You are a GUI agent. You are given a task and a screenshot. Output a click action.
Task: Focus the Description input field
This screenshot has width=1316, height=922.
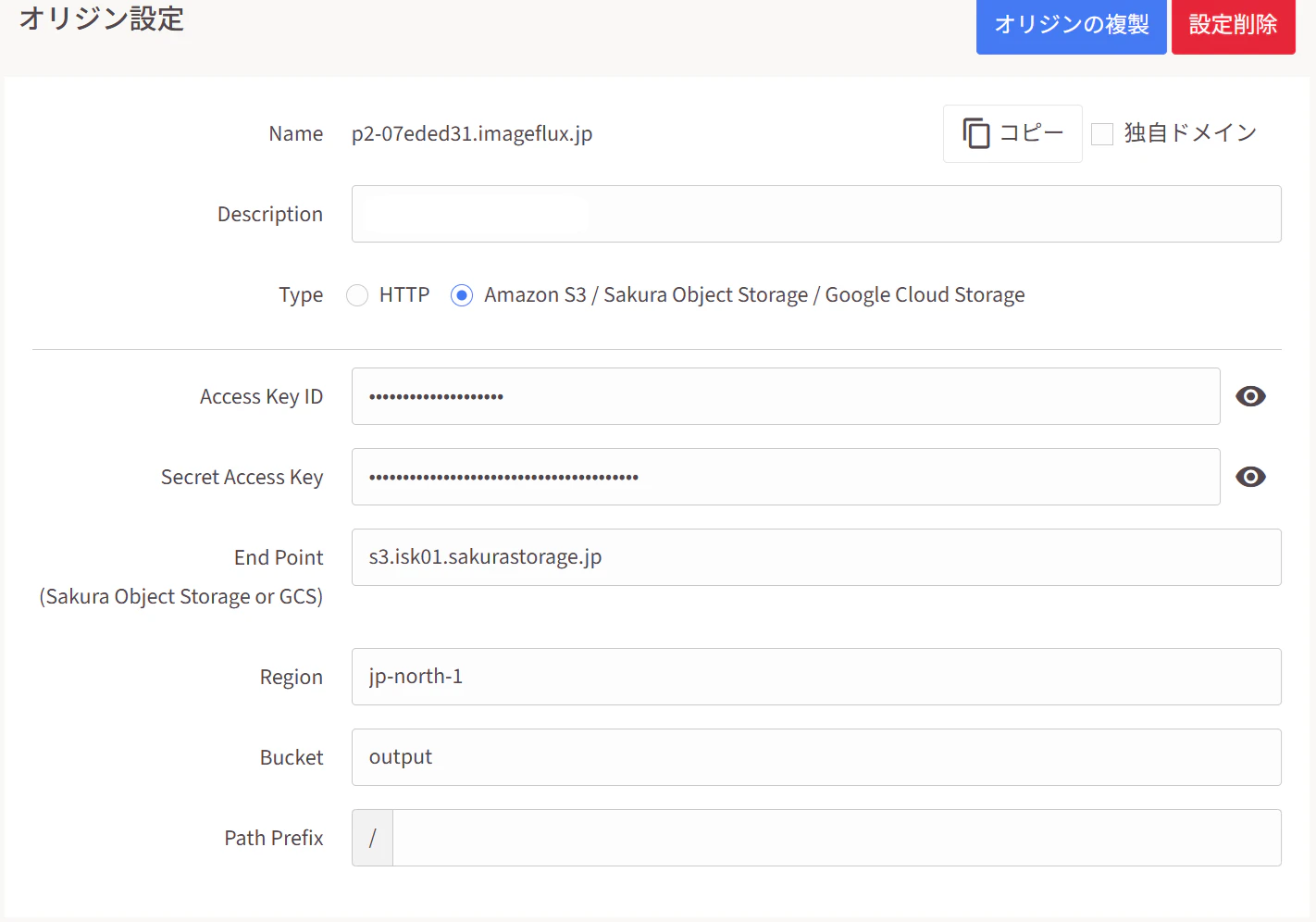[816, 214]
